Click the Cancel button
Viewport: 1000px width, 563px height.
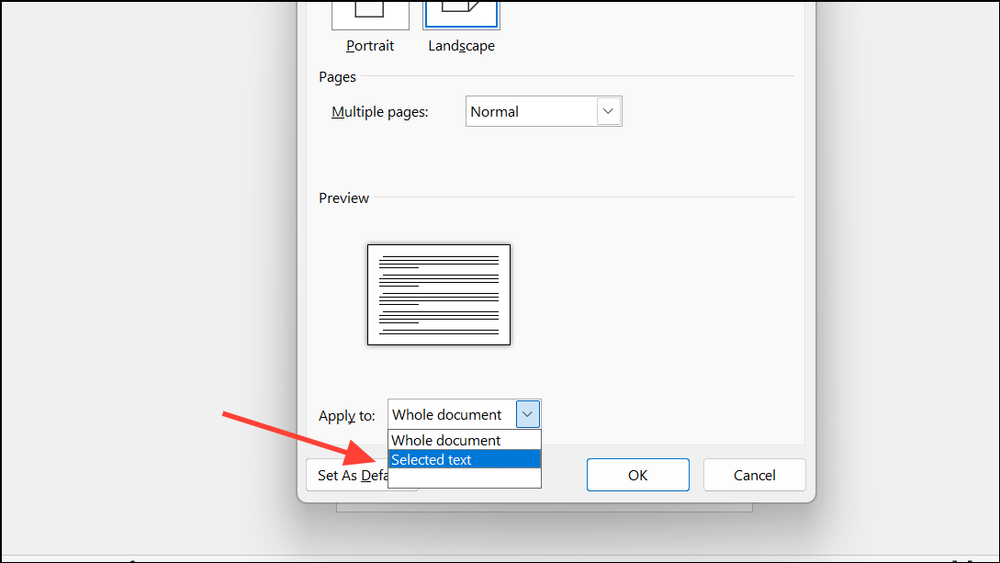(754, 475)
